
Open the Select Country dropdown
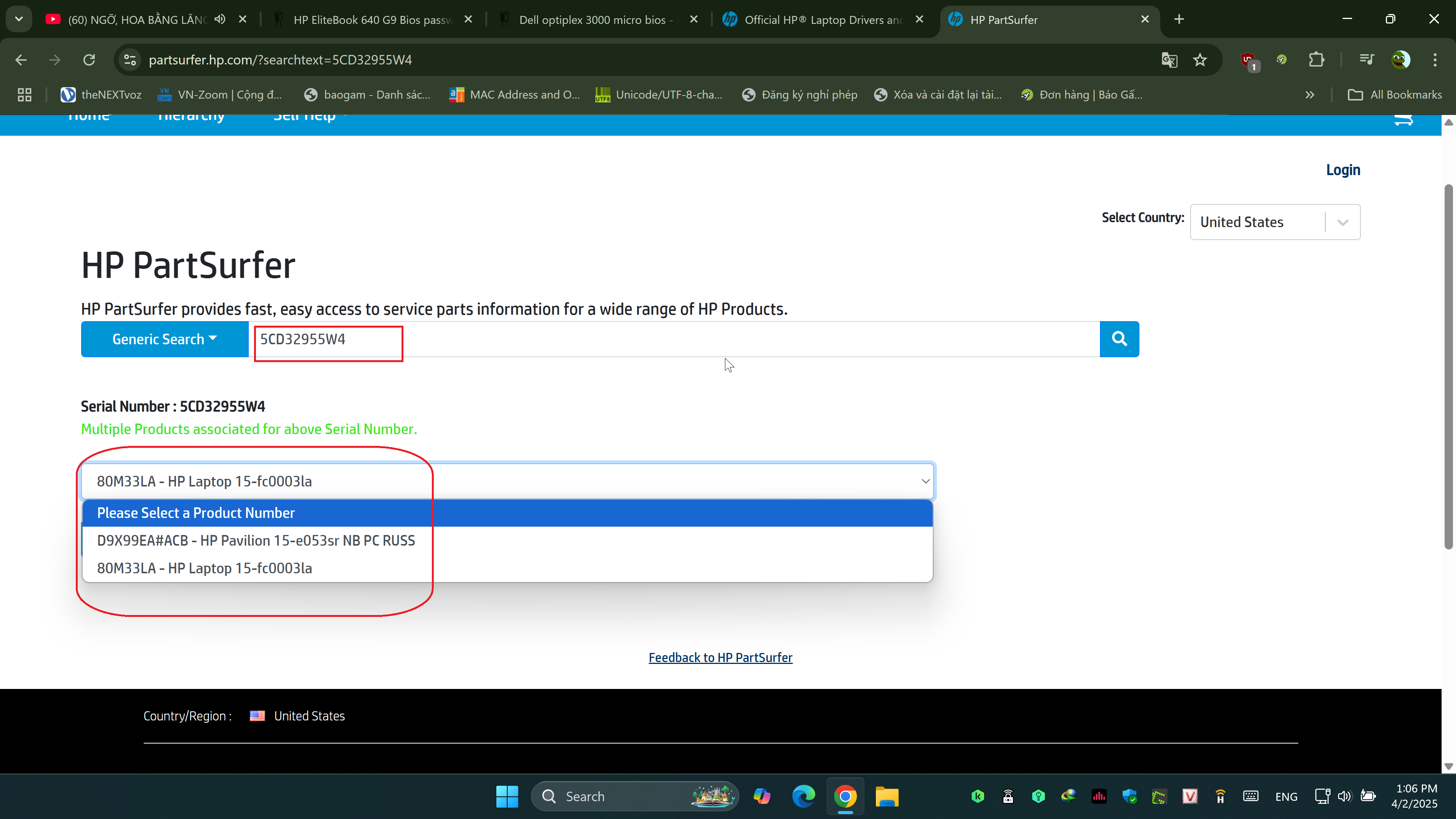(x=1274, y=222)
